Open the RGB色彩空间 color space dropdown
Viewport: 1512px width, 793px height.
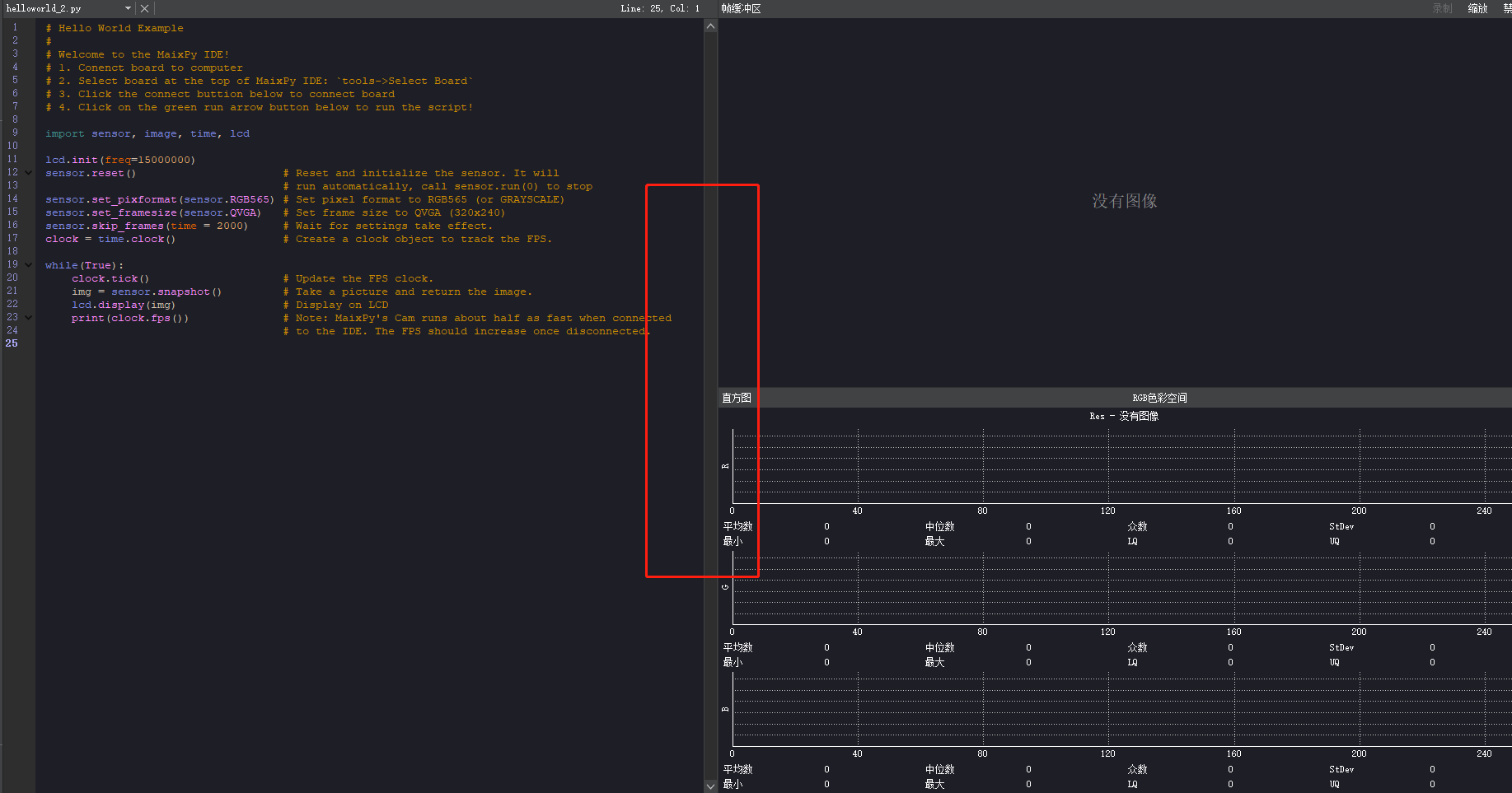(1159, 398)
